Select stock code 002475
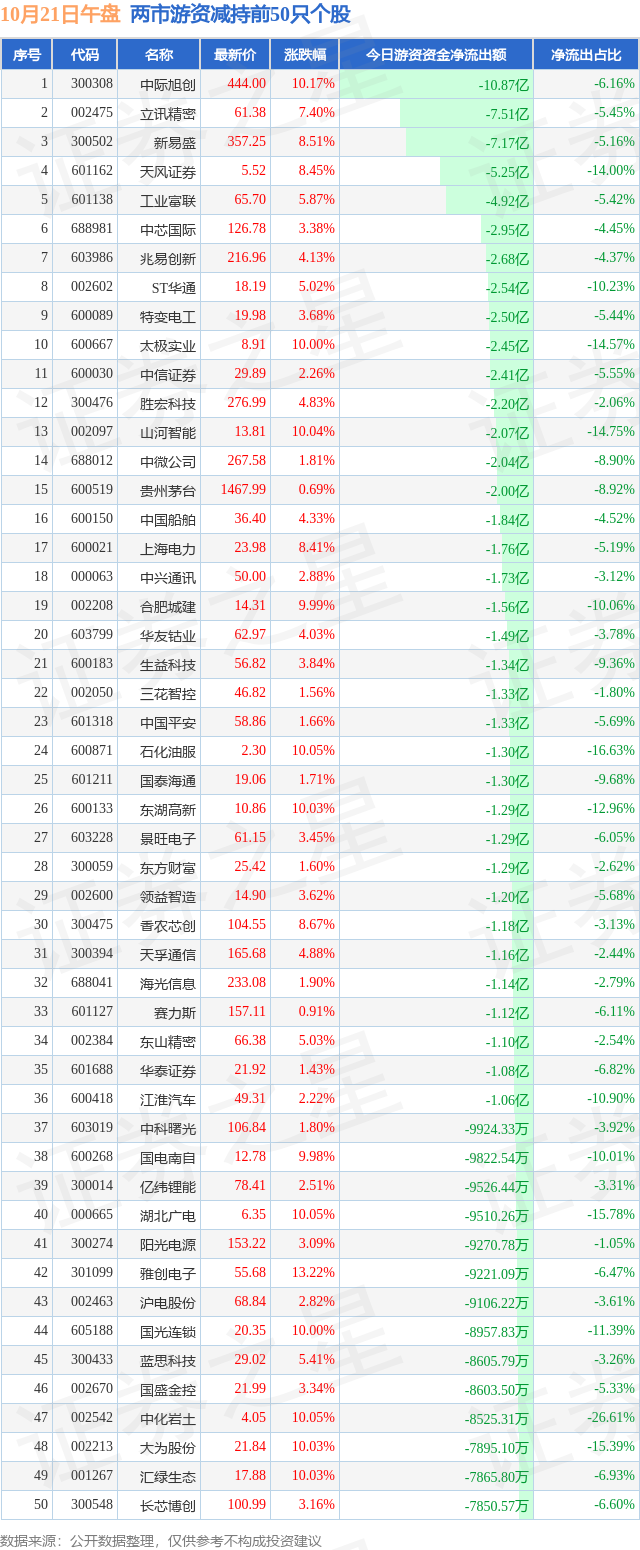Viewport: 640px width, 1550px height. click(x=92, y=113)
